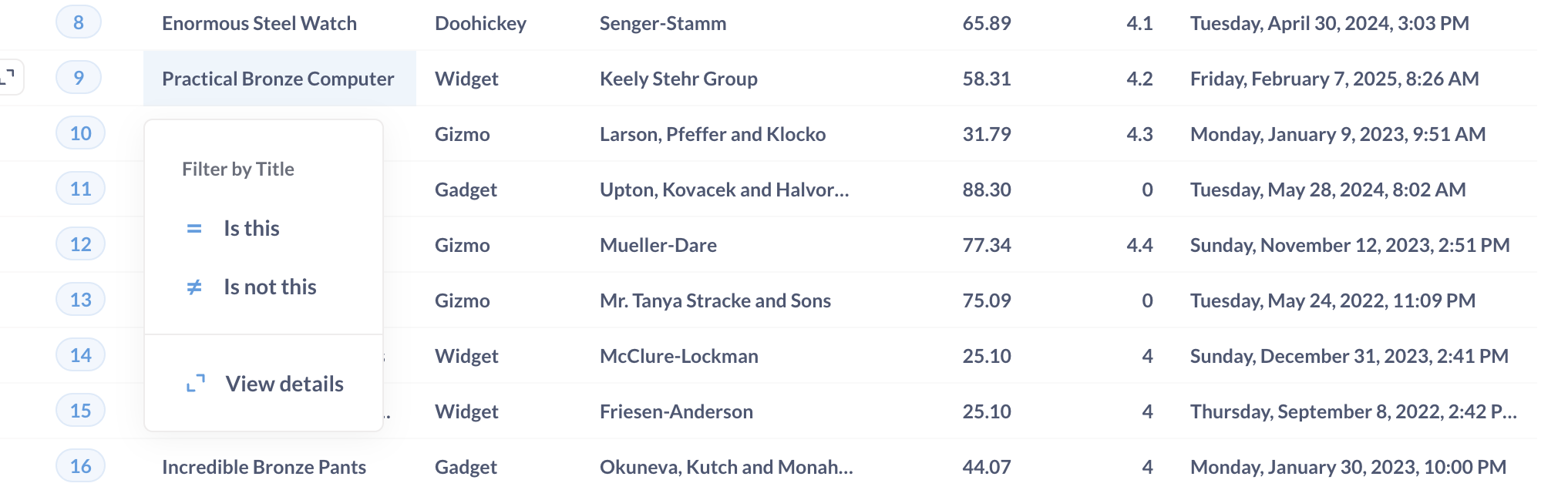The width and height of the screenshot is (1568, 490).
Task: Choose 'Is not this' in the filter menu
Action: point(269,287)
